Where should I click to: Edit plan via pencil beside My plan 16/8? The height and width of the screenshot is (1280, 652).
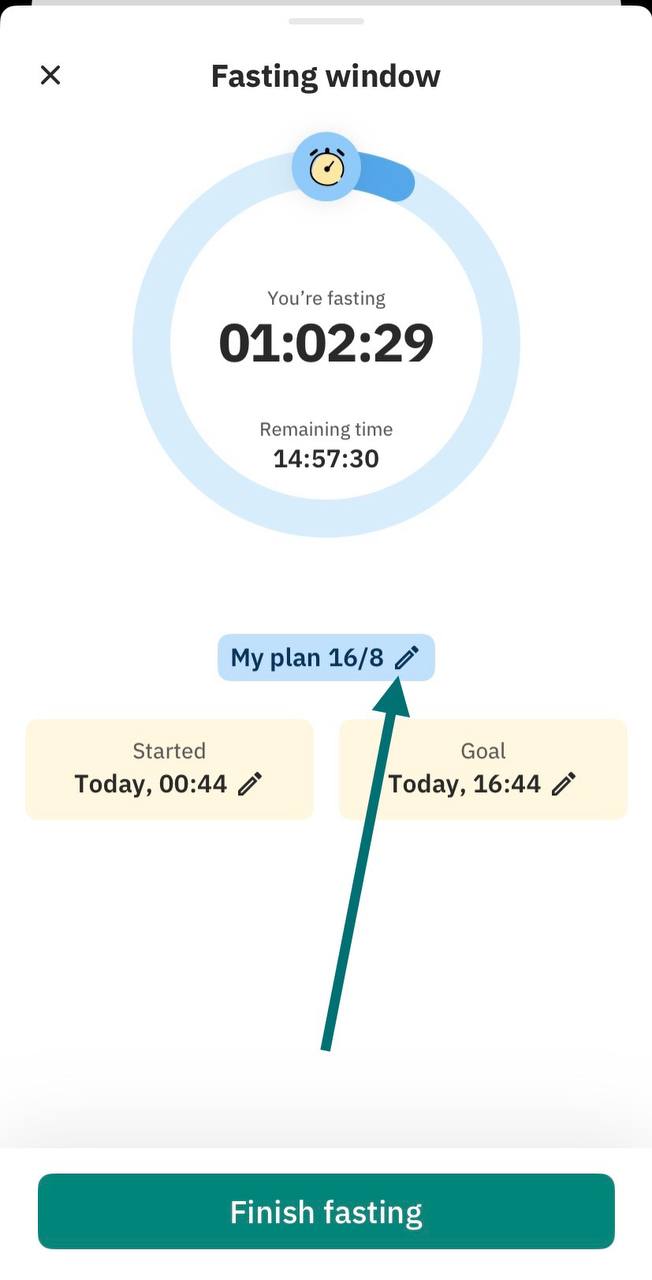[406, 657]
